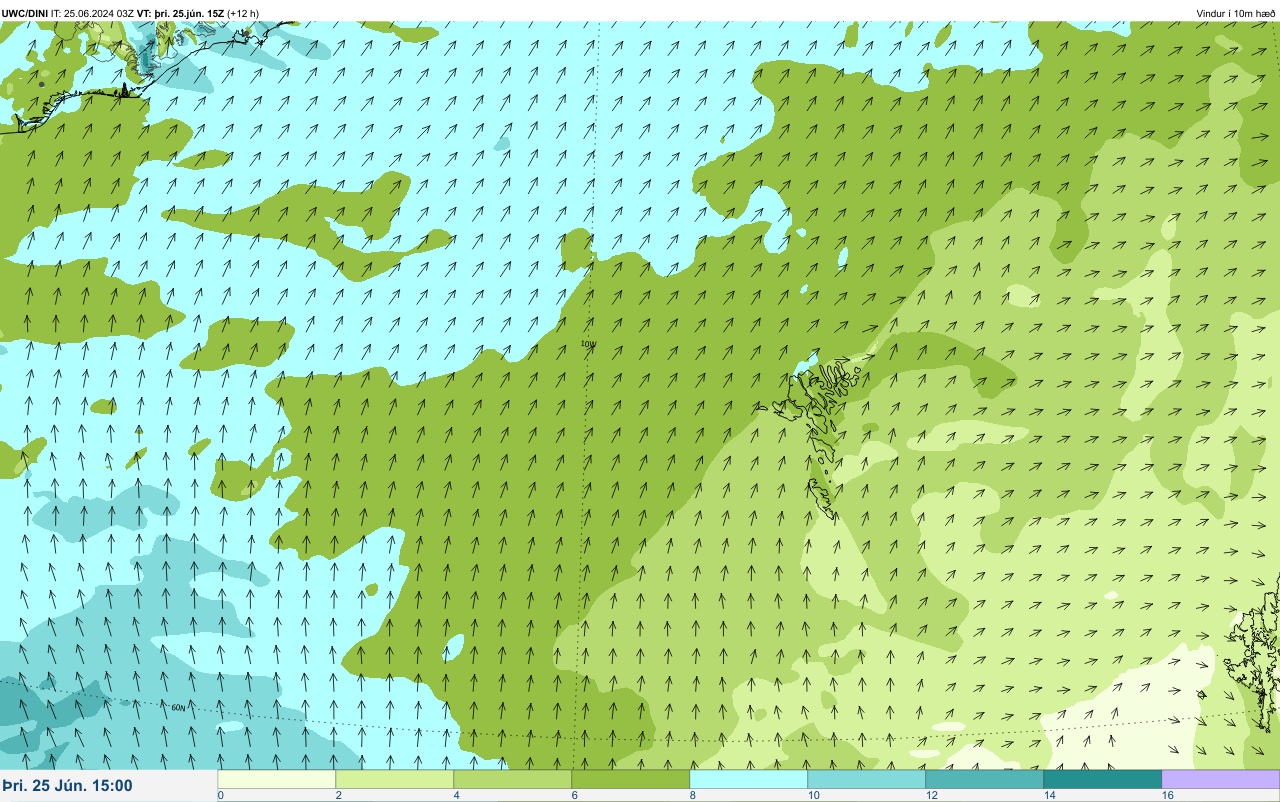Click the legend value '6'
The width and height of the screenshot is (1280, 802).
point(574,795)
